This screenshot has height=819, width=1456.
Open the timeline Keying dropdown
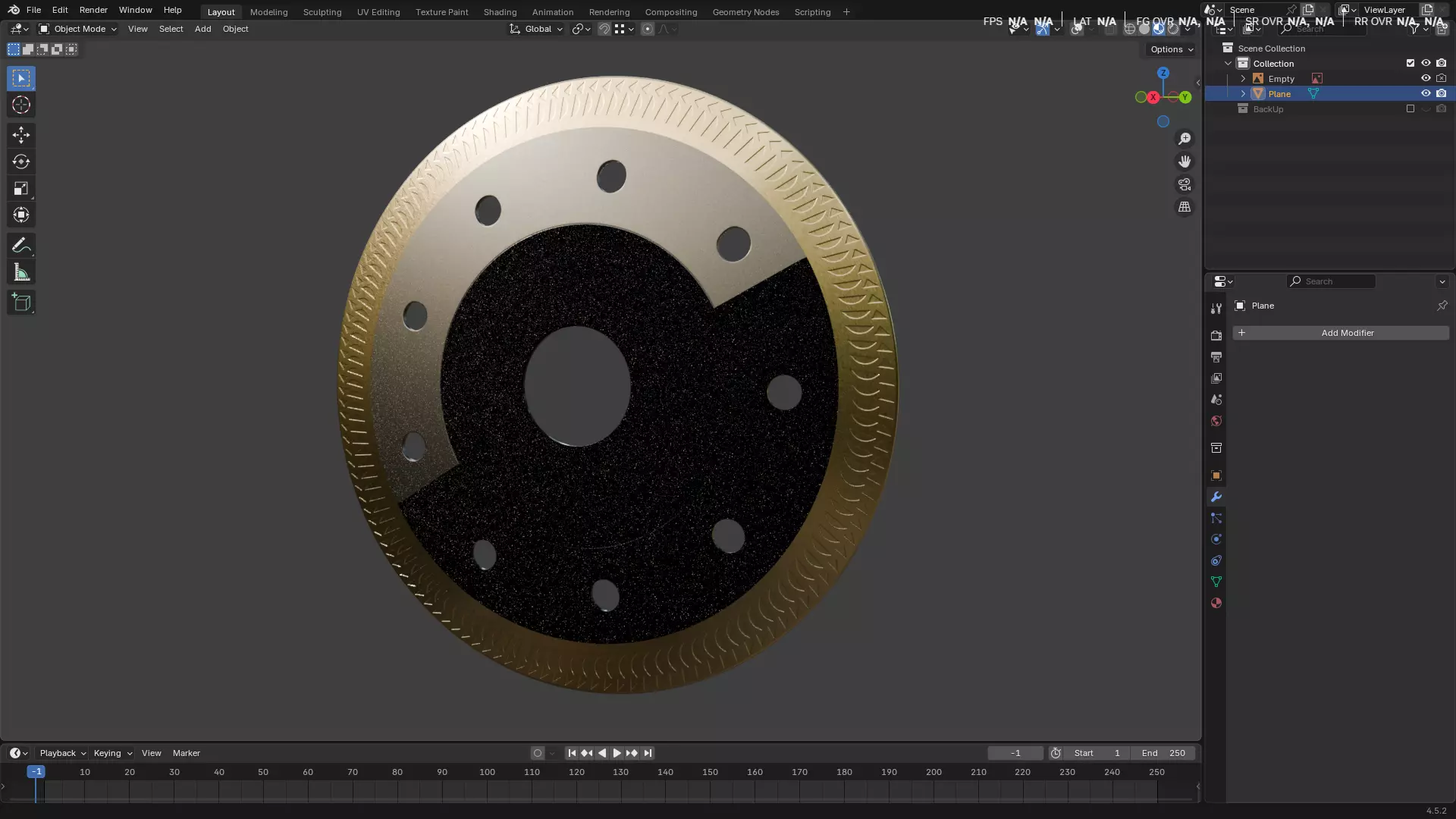point(113,753)
